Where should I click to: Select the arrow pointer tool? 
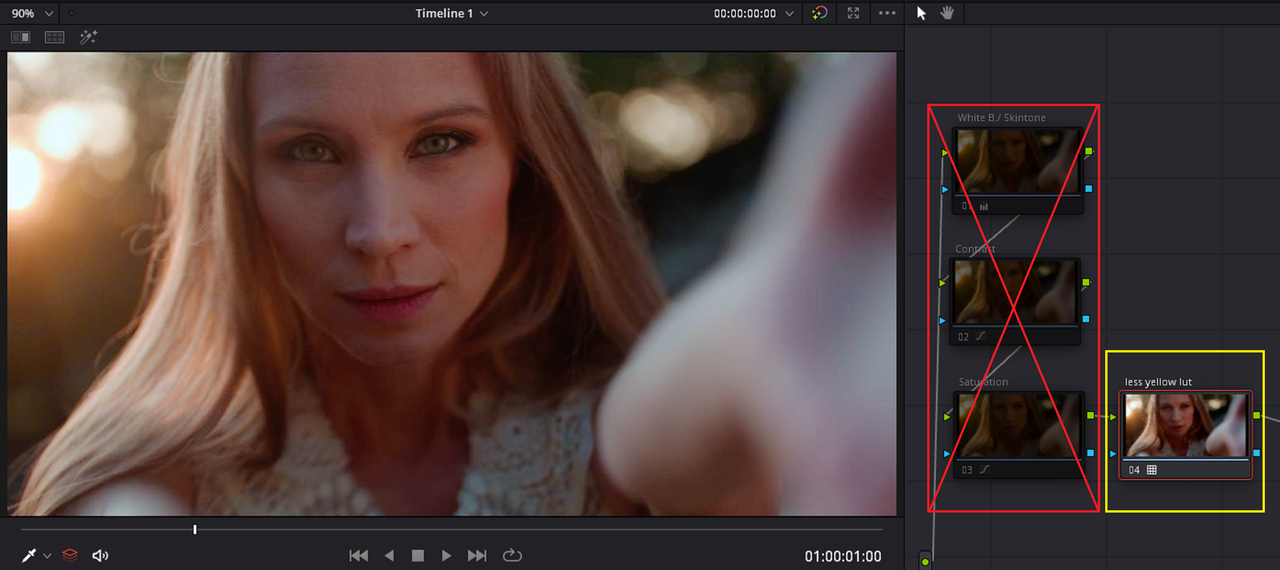921,13
